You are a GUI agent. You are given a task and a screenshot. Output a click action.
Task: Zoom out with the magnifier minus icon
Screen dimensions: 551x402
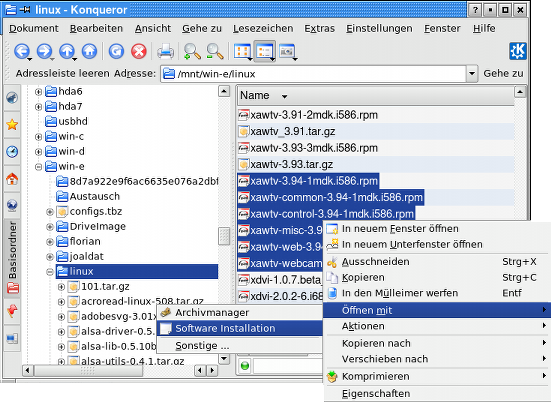(x=214, y=52)
